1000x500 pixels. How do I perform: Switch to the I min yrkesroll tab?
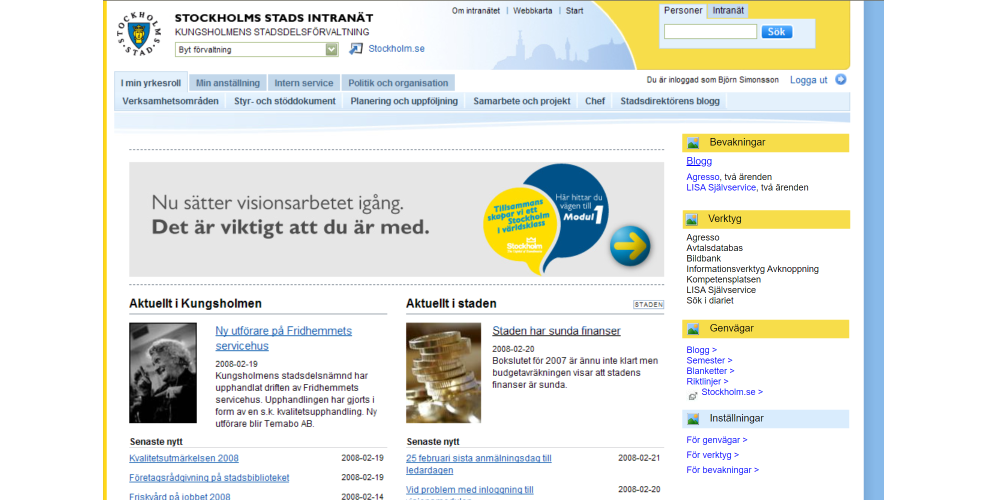[151, 83]
